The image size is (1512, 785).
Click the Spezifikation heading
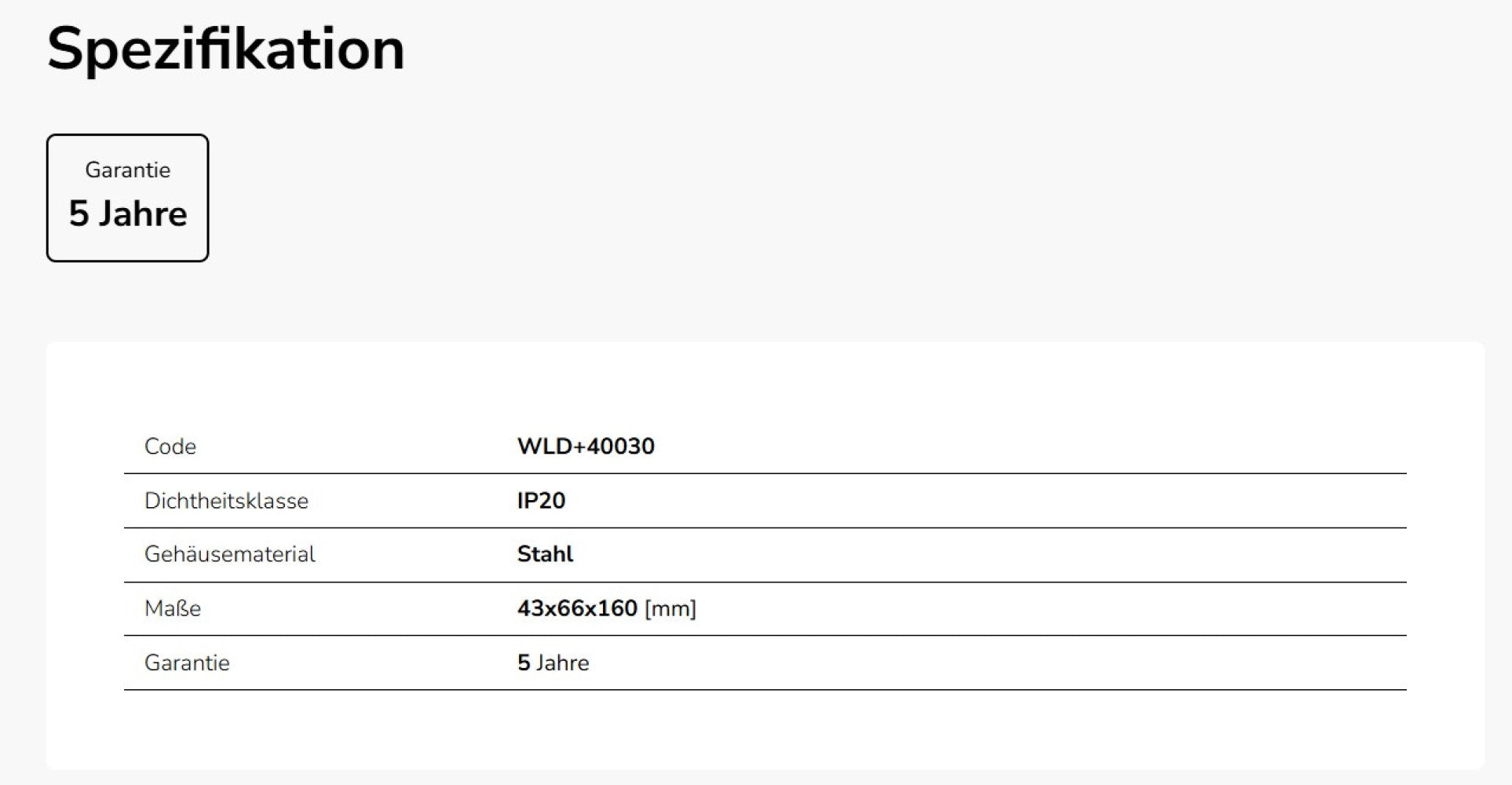coord(225,51)
